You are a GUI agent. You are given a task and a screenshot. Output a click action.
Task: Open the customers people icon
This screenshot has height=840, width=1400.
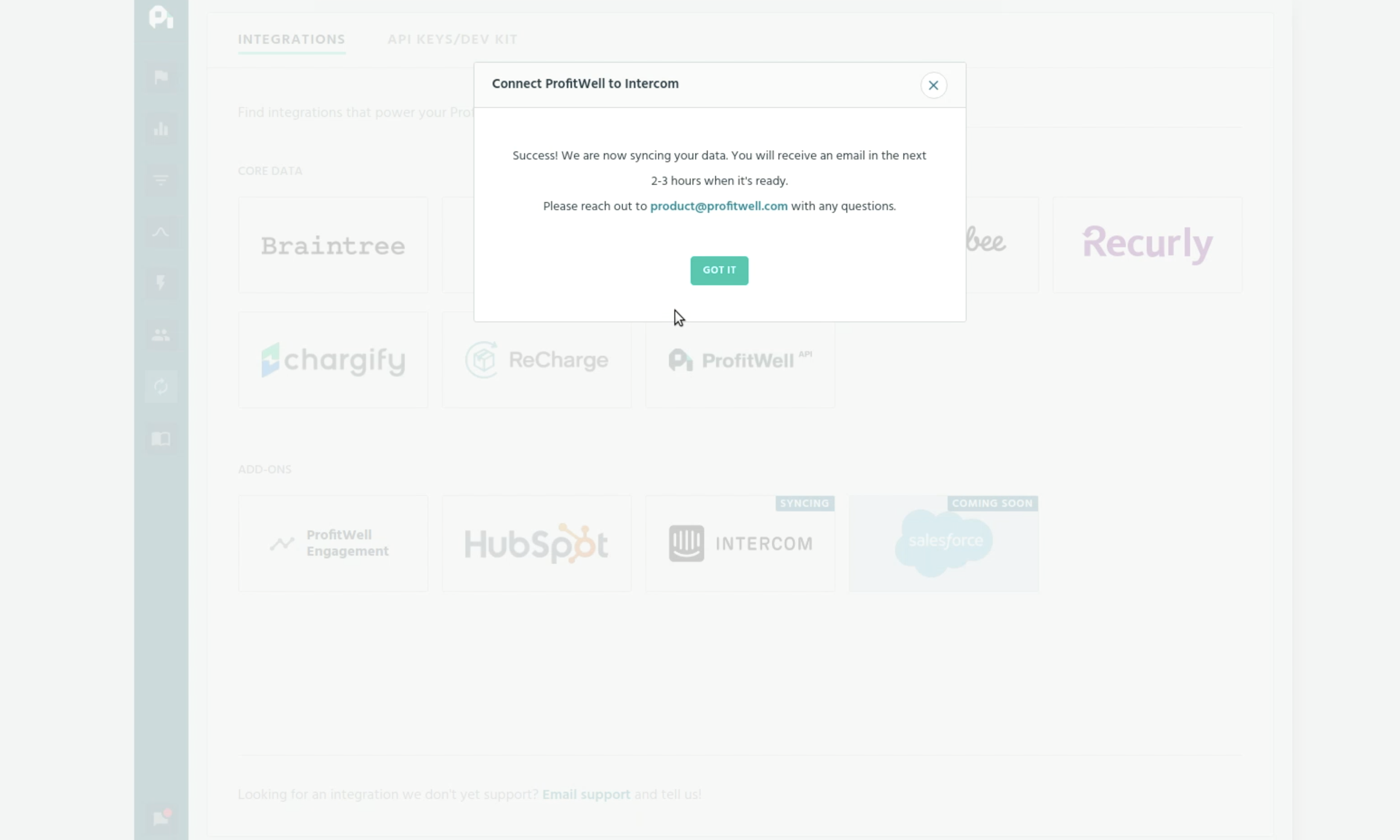coord(161,335)
